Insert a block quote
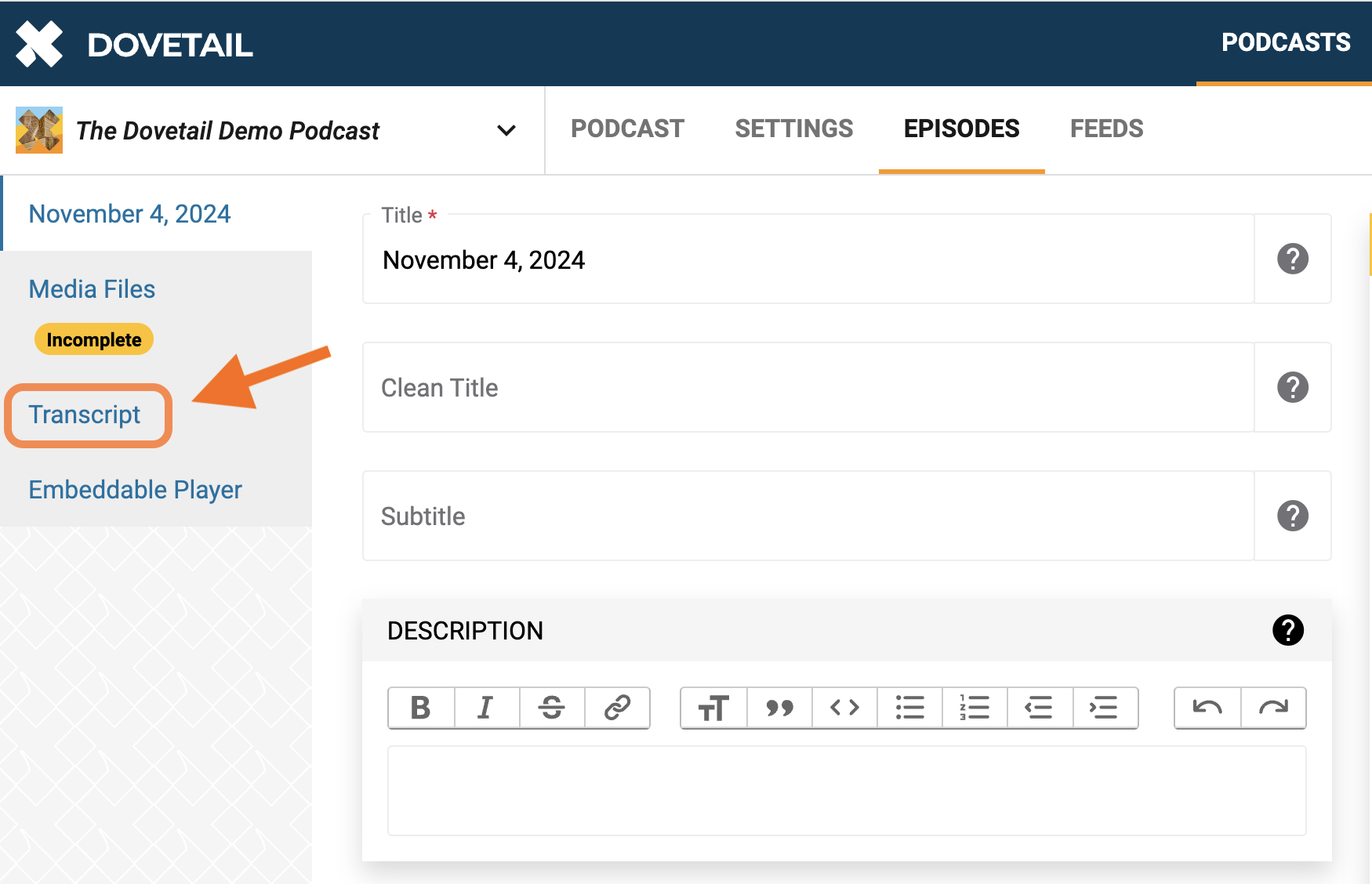Screen dimensions: 1372x884 pyautogui.click(x=779, y=708)
